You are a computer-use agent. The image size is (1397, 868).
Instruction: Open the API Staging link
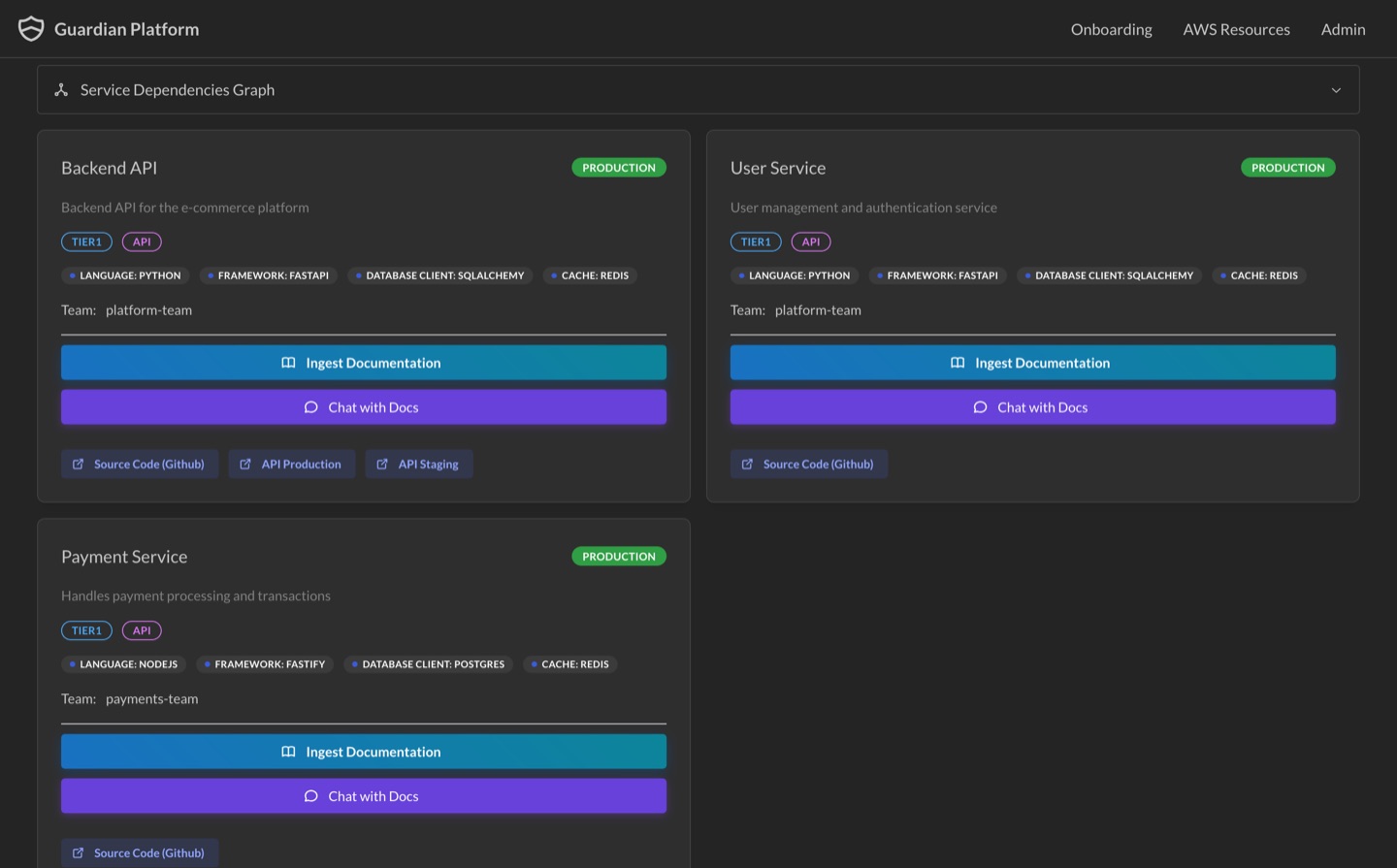point(419,465)
